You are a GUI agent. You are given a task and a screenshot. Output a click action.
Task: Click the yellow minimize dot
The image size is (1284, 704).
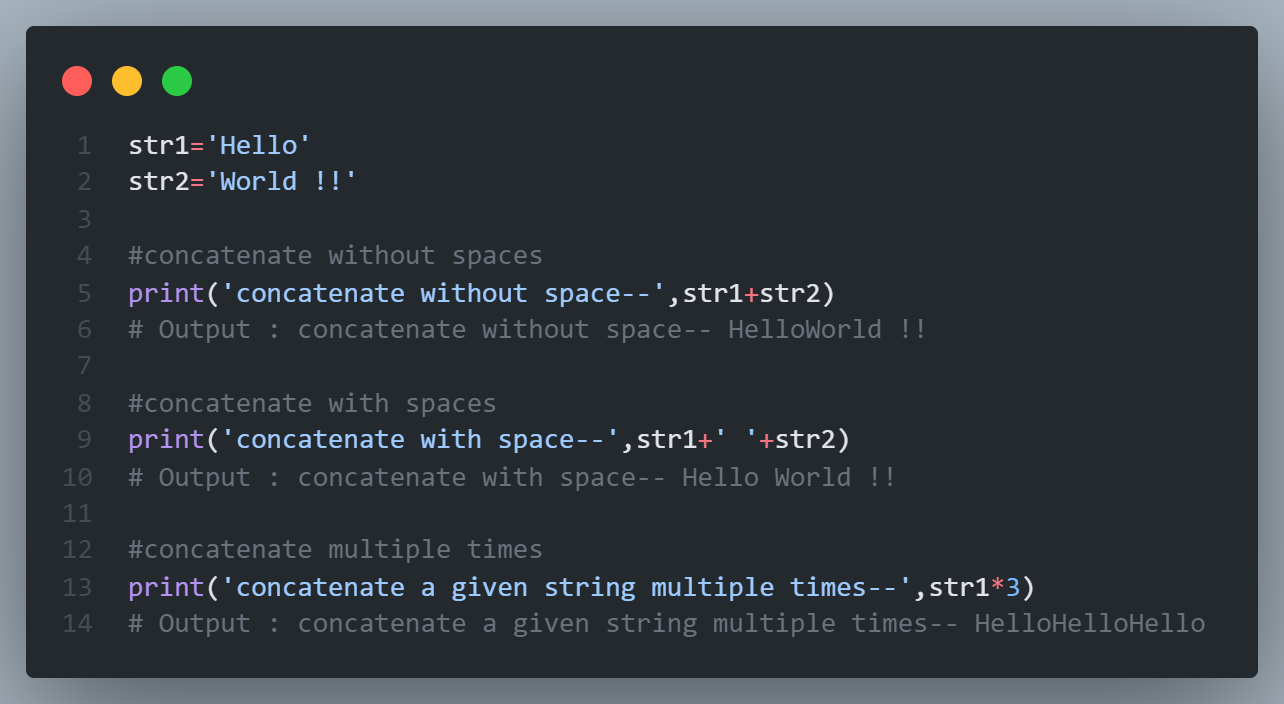pyautogui.click(x=127, y=81)
